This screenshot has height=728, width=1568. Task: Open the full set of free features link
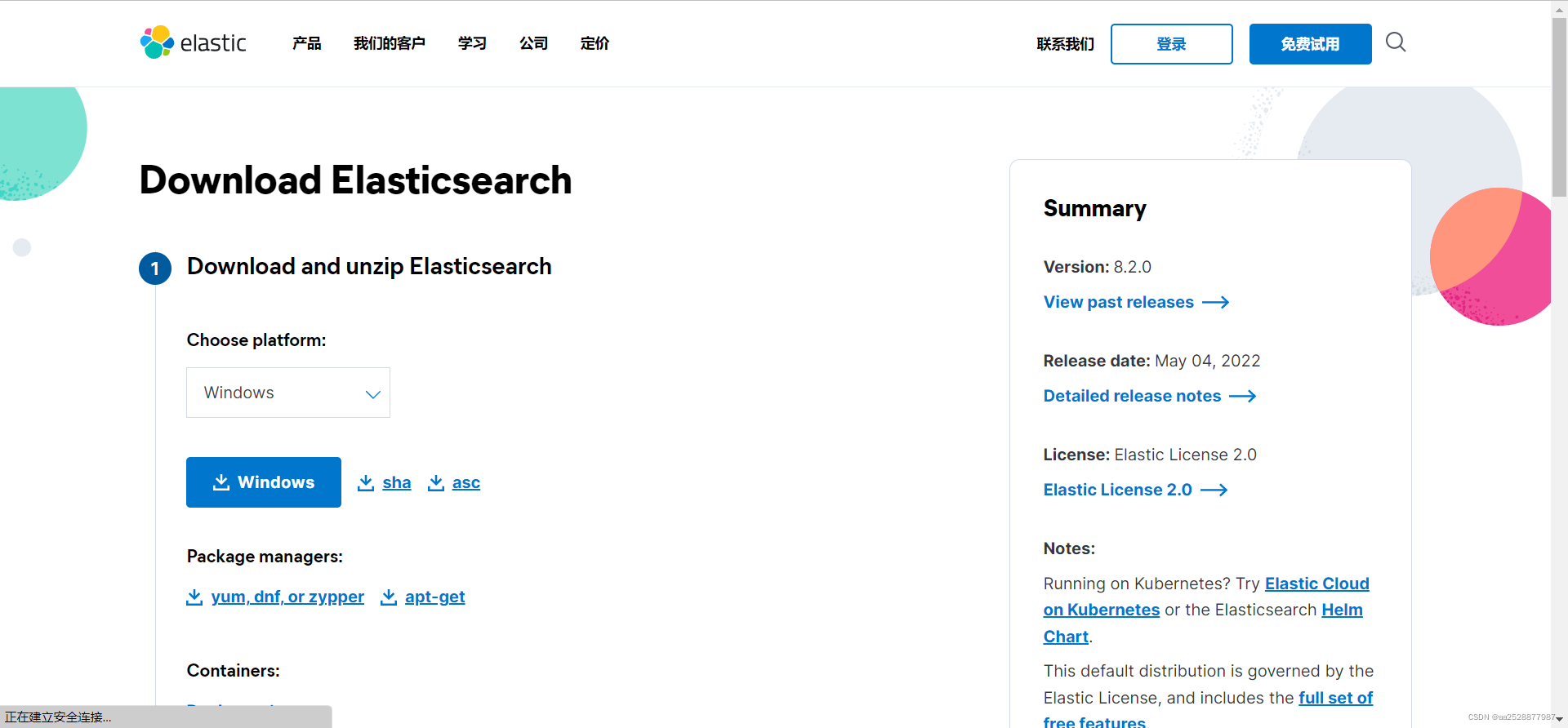click(x=1335, y=698)
